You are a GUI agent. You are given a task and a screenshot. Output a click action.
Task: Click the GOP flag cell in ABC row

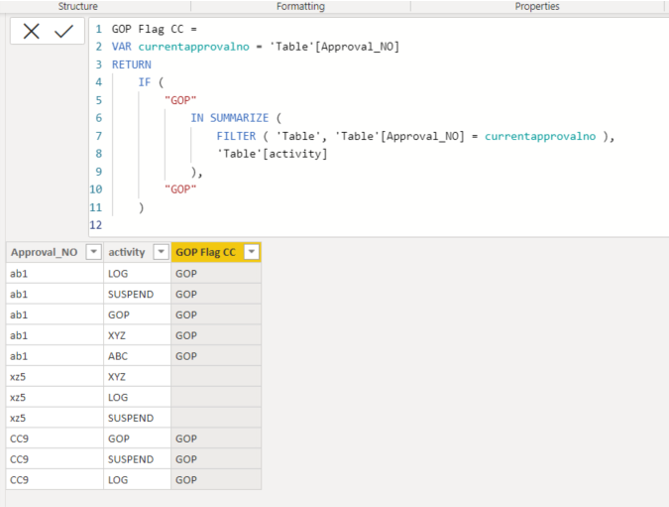point(216,356)
